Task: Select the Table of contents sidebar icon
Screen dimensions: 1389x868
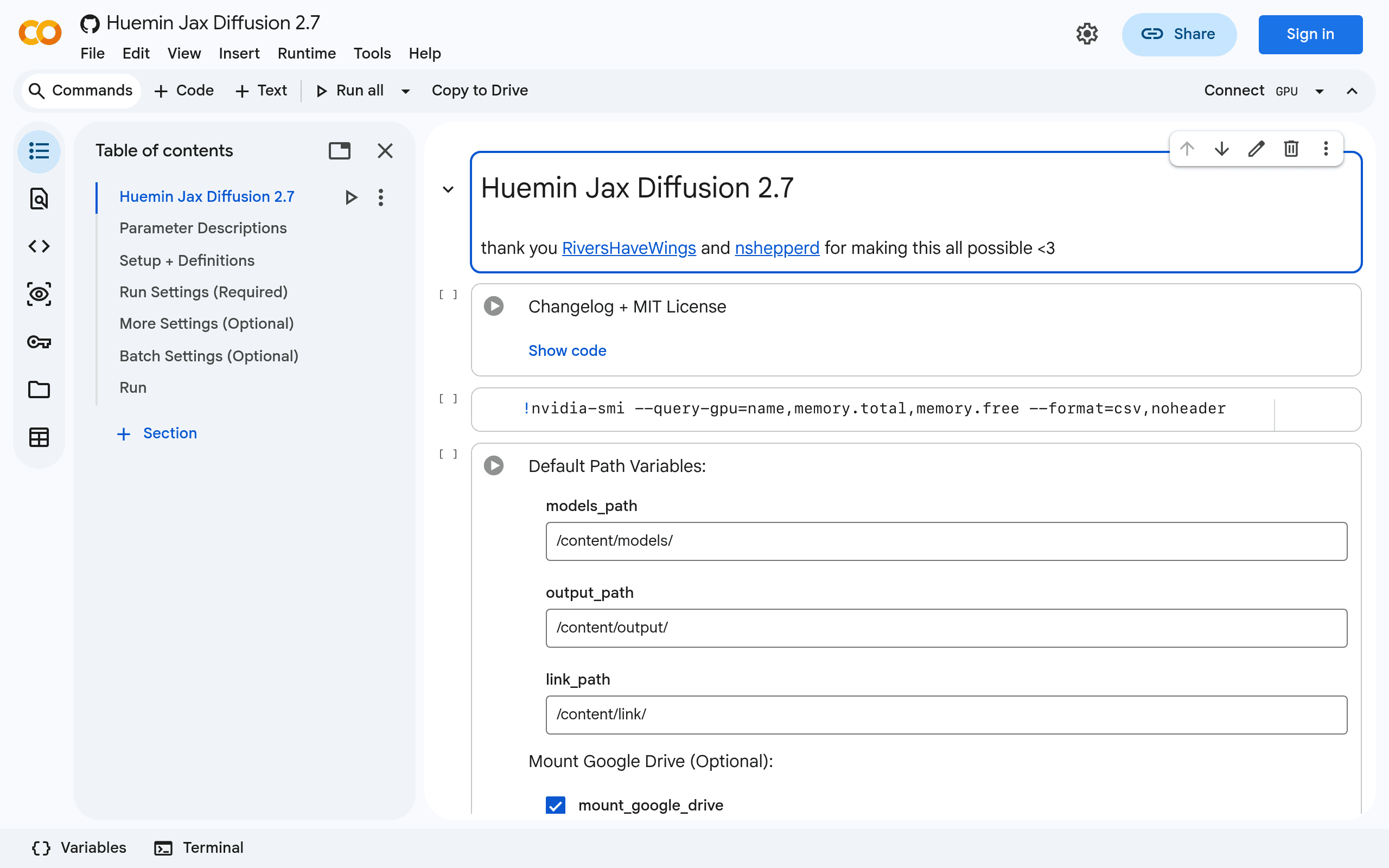Action: 39,151
